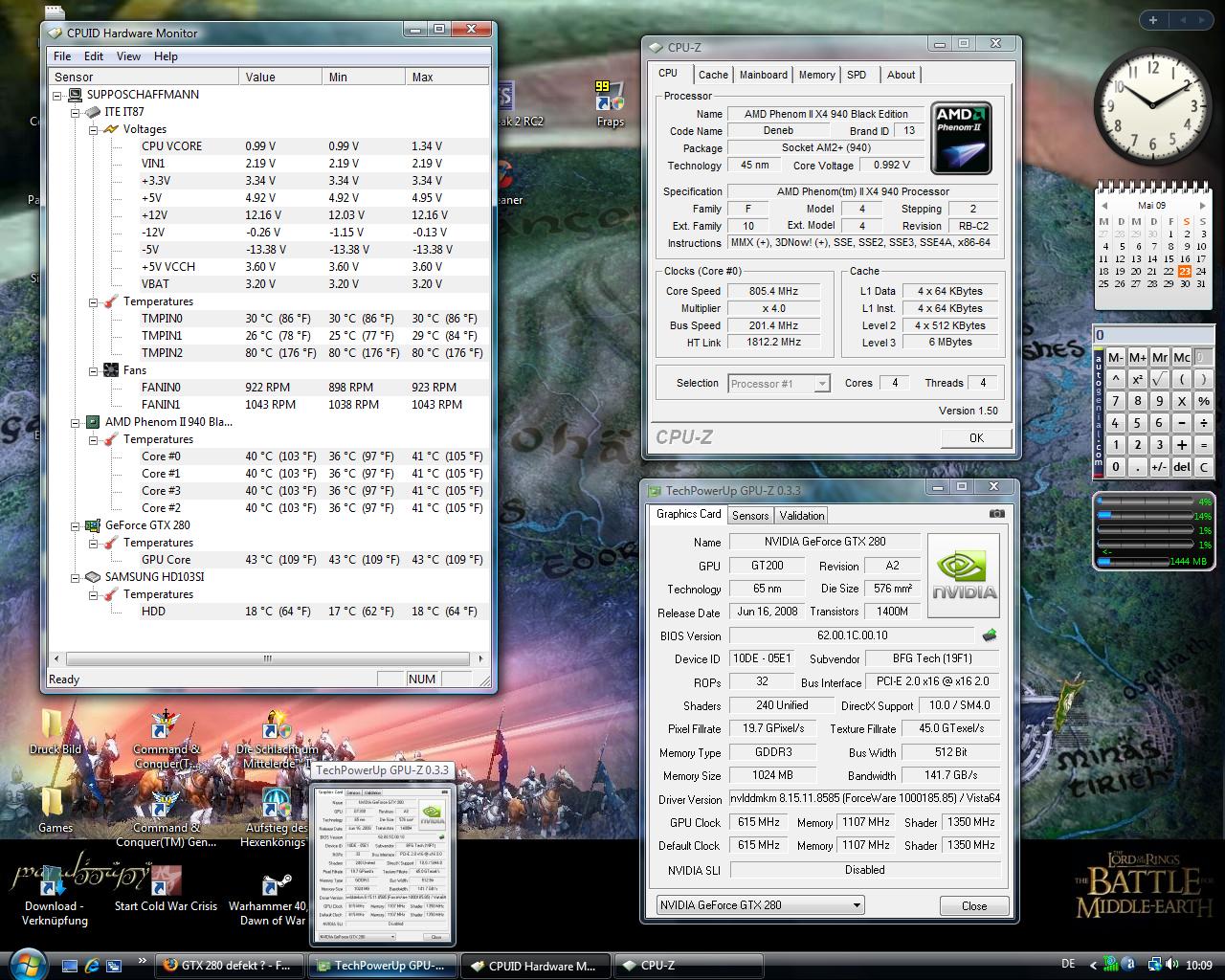Click Switch between windows quick launch icon
Image resolution: width=1225 pixels, height=980 pixels.
(x=114, y=966)
